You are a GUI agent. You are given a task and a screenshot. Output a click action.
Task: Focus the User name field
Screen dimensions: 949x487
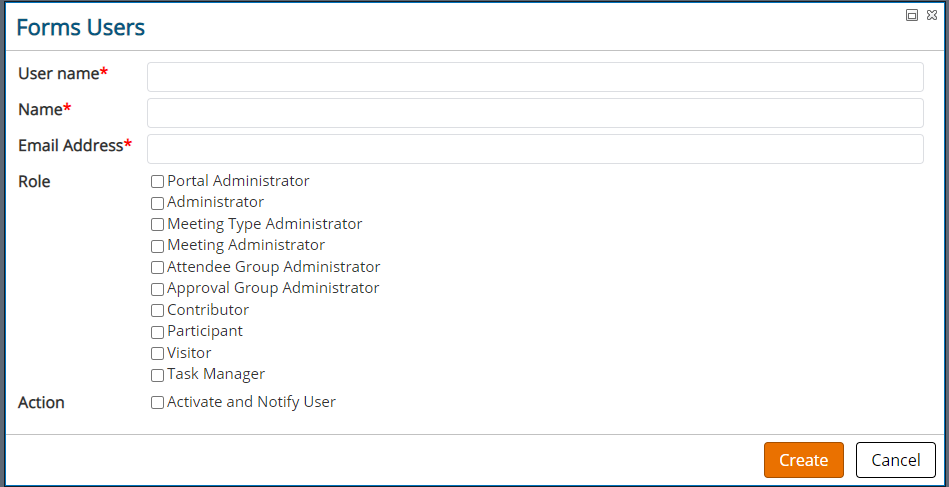pyautogui.click(x=535, y=77)
